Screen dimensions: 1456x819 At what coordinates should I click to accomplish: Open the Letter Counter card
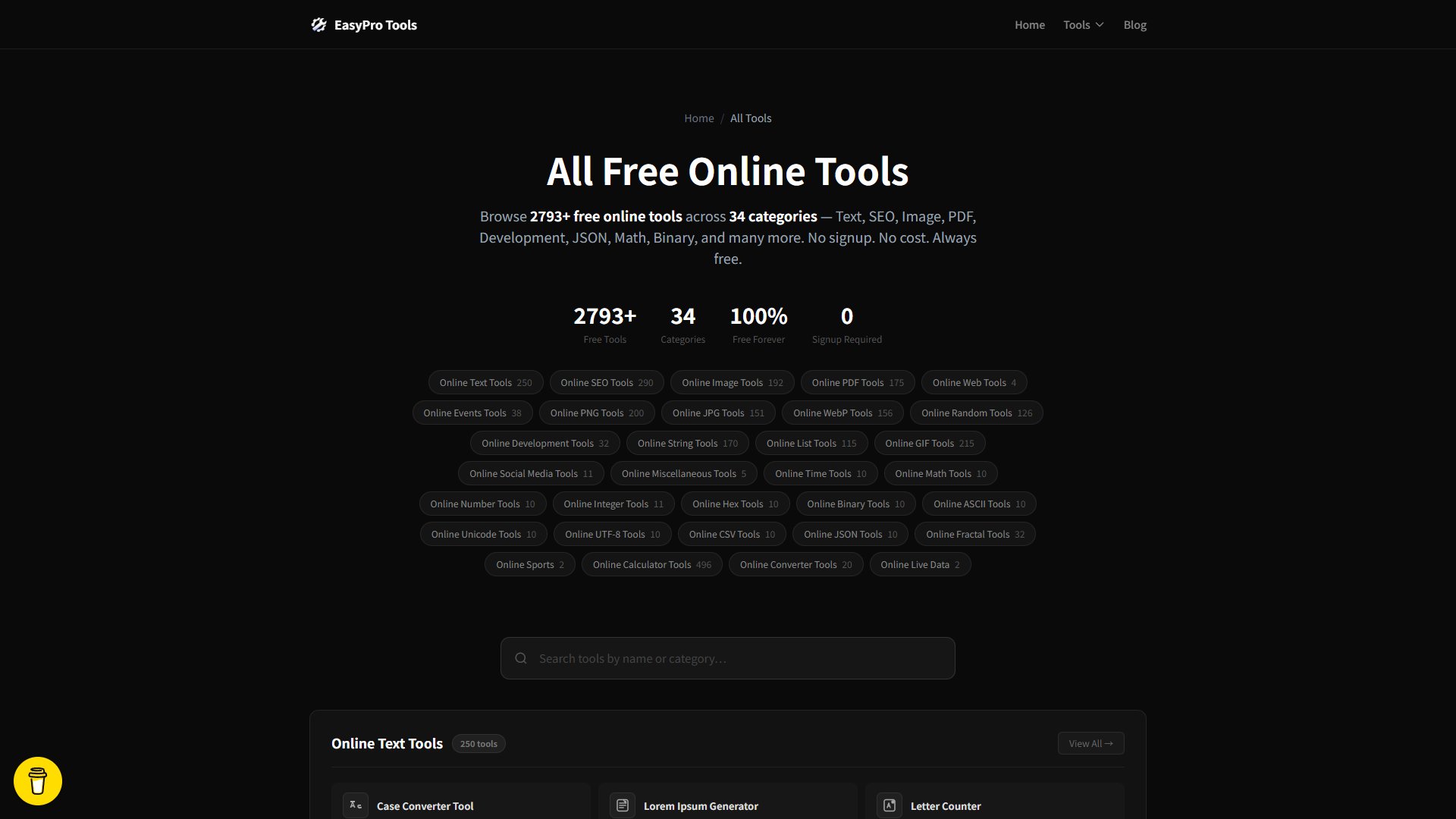995,802
